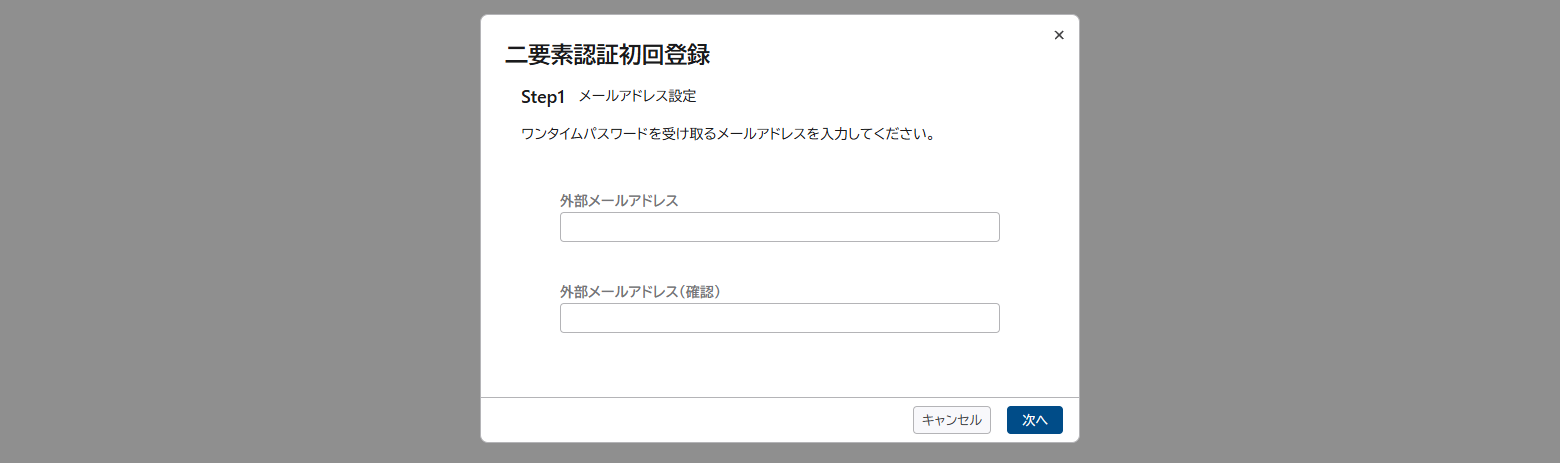Screen dimensions: 1560x463
Task: Click the ワンタイムパスワード instruction sentence
Action: coord(728,133)
